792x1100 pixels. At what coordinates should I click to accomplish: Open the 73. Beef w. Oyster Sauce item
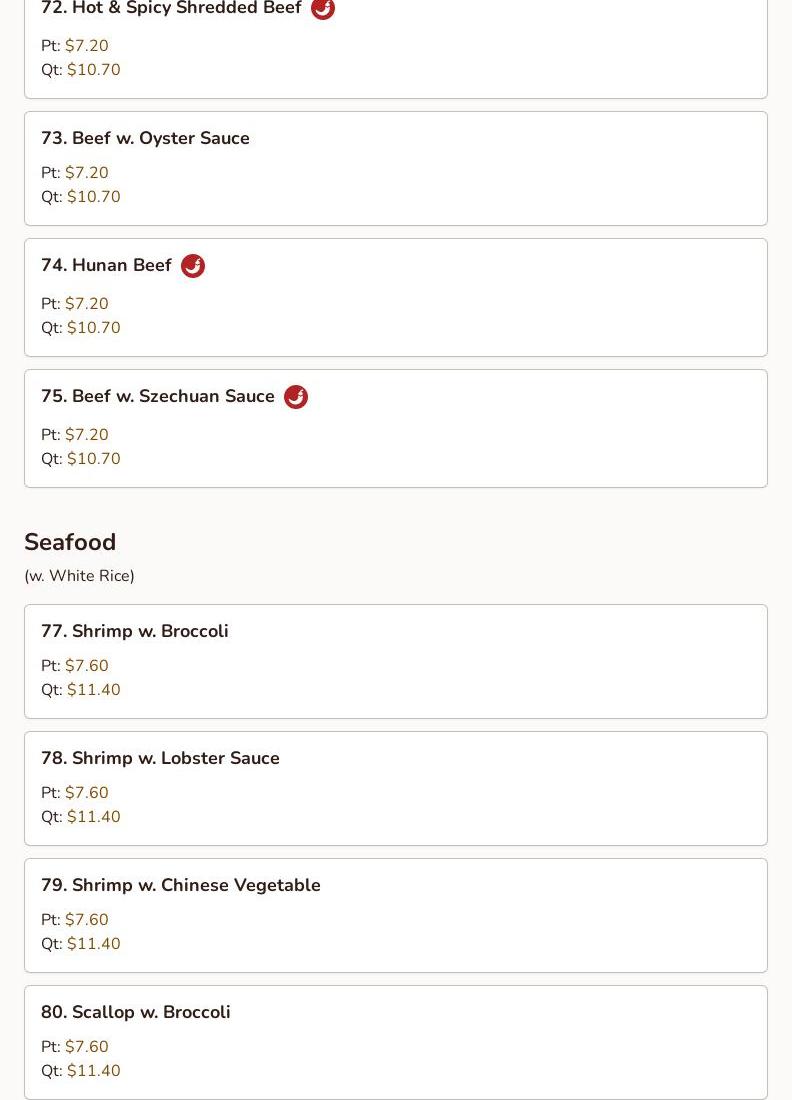[x=396, y=168]
